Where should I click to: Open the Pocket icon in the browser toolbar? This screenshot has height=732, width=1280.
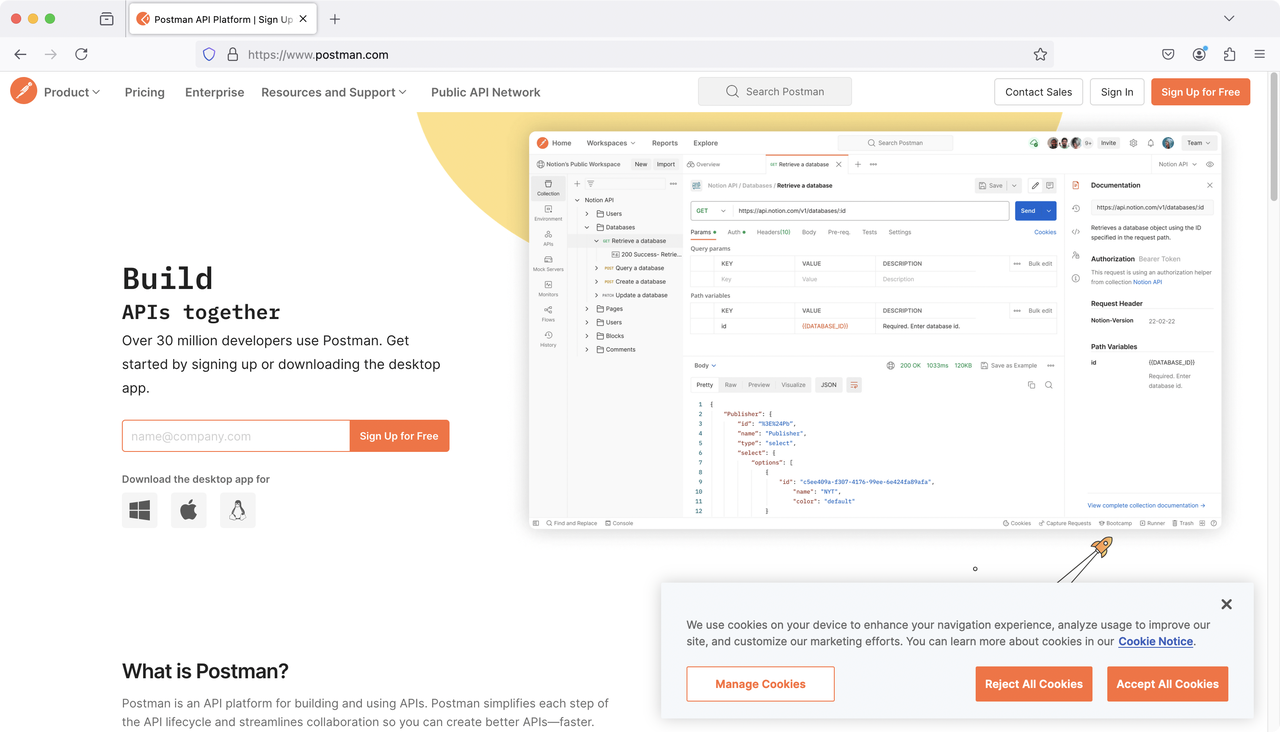(x=1168, y=55)
